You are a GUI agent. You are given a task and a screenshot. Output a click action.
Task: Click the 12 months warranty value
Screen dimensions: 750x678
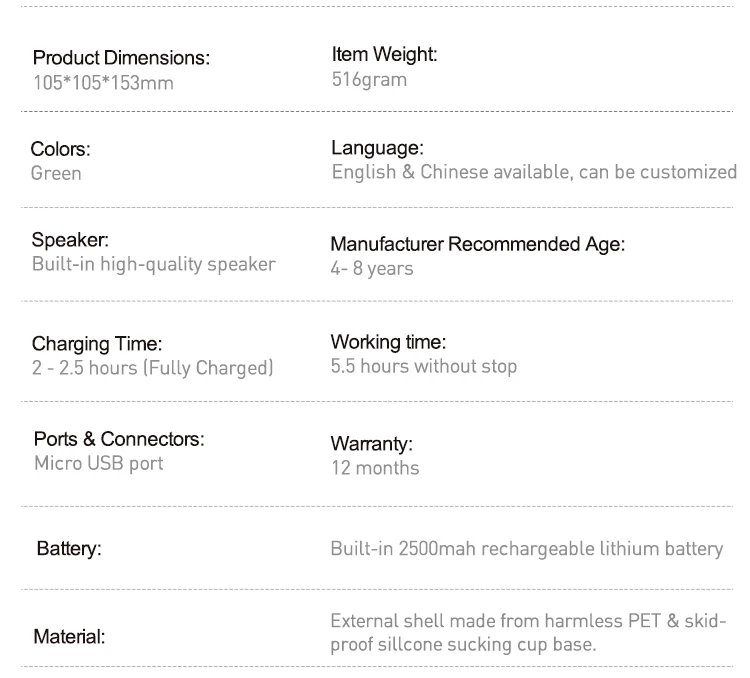375,467
